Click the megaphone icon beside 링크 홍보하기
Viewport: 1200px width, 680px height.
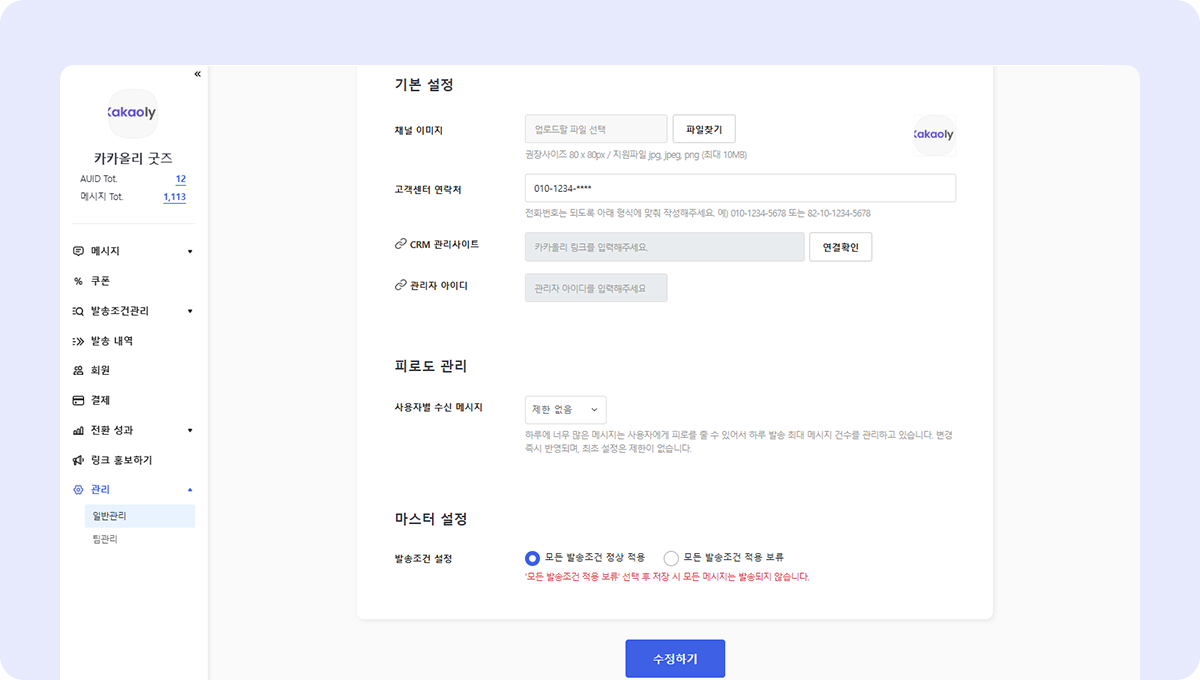(x=78, y=460)
